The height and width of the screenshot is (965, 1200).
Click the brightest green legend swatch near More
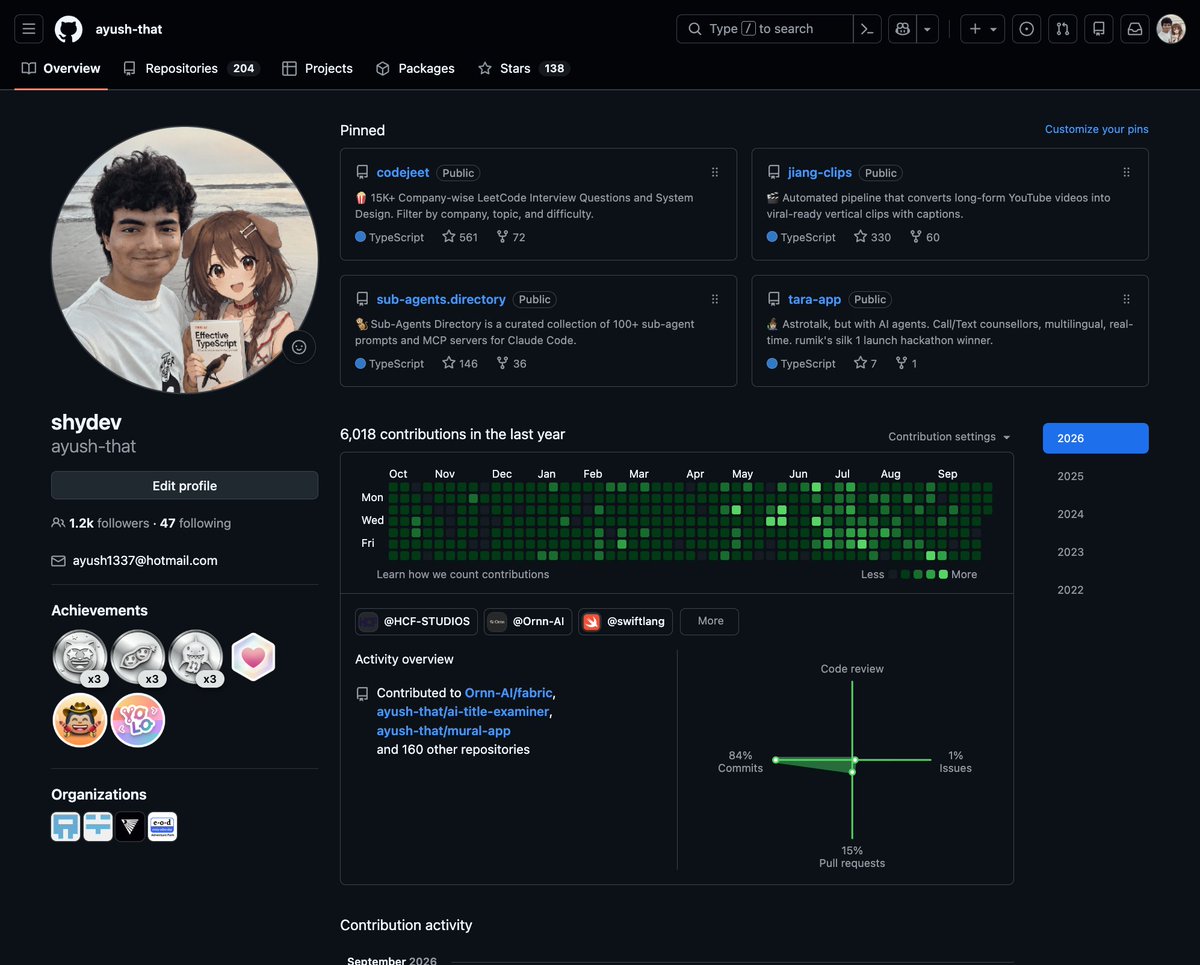coord(943,574)
